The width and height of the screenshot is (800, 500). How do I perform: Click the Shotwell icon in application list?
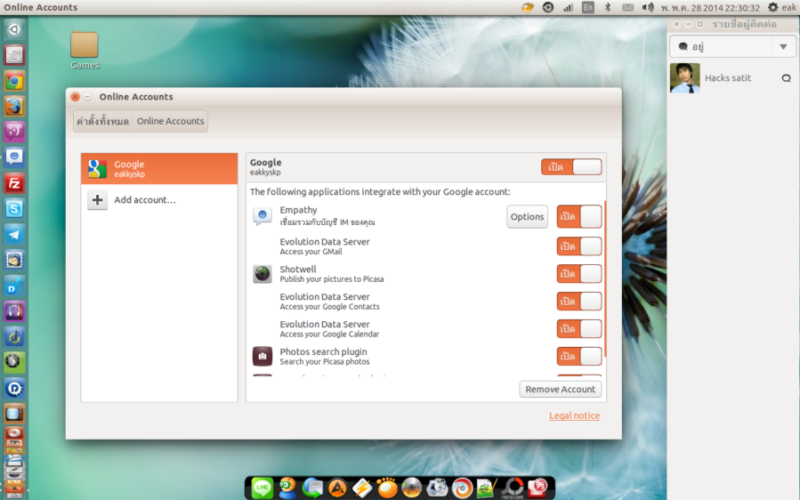pyautogui.click(x=262, y=274)
